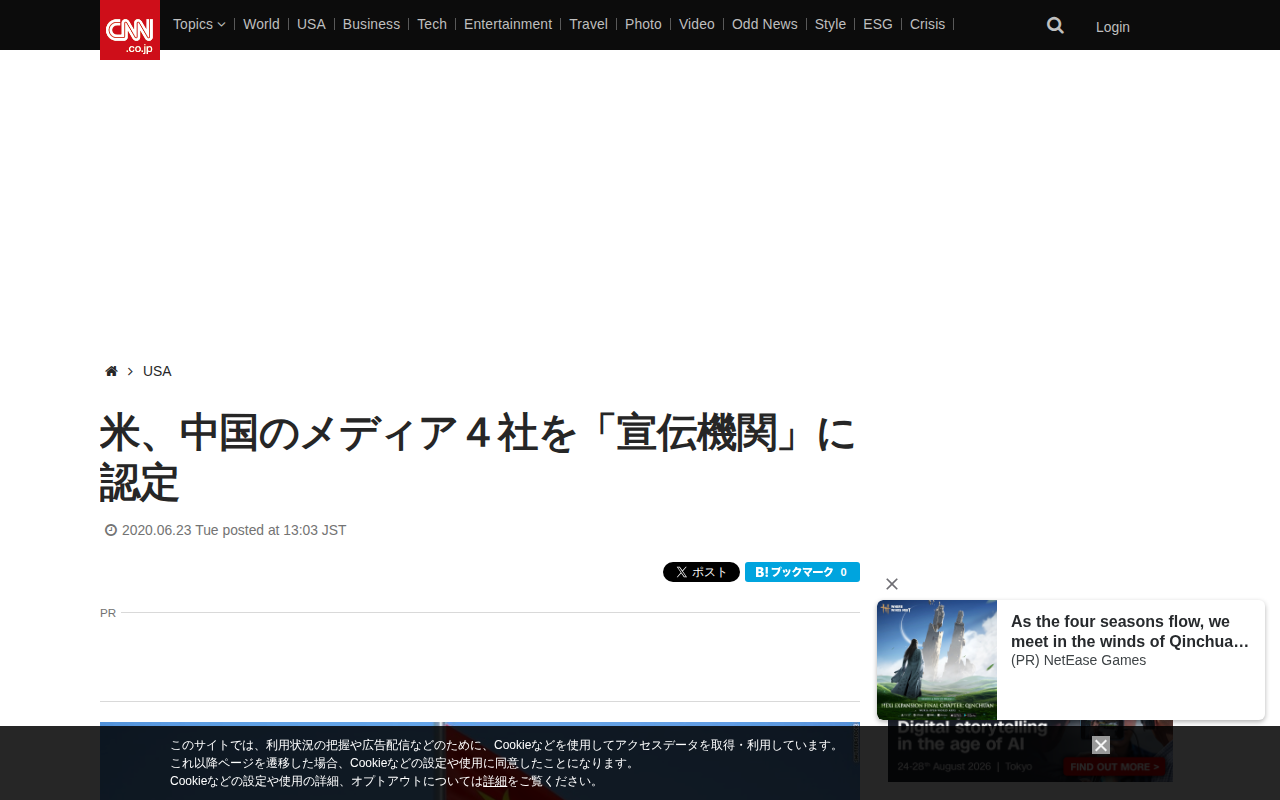Go to the Video section
Viewport: 1280px width, 800px height.
coord(697,24)
